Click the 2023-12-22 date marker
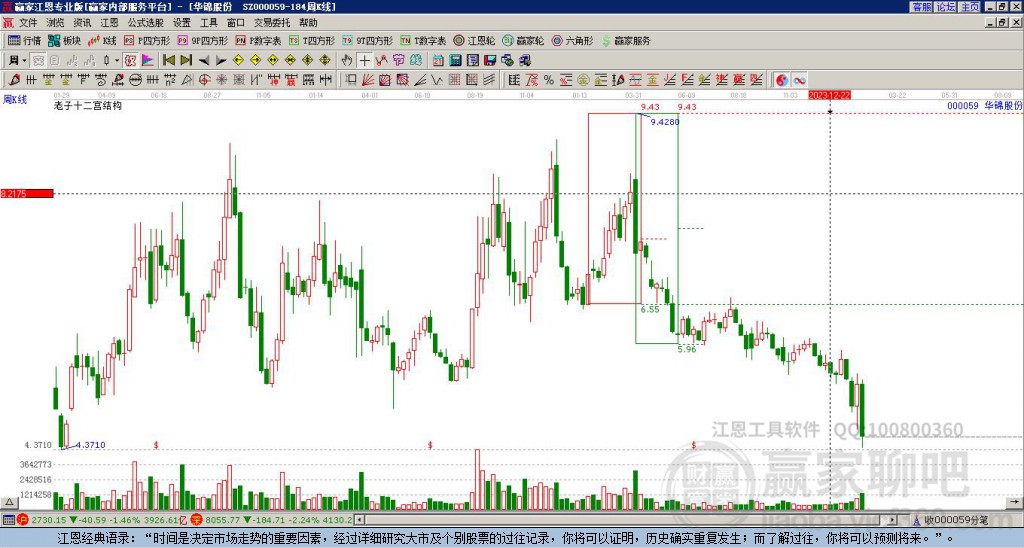The image size is (1024, 548). tap(829, 95)
